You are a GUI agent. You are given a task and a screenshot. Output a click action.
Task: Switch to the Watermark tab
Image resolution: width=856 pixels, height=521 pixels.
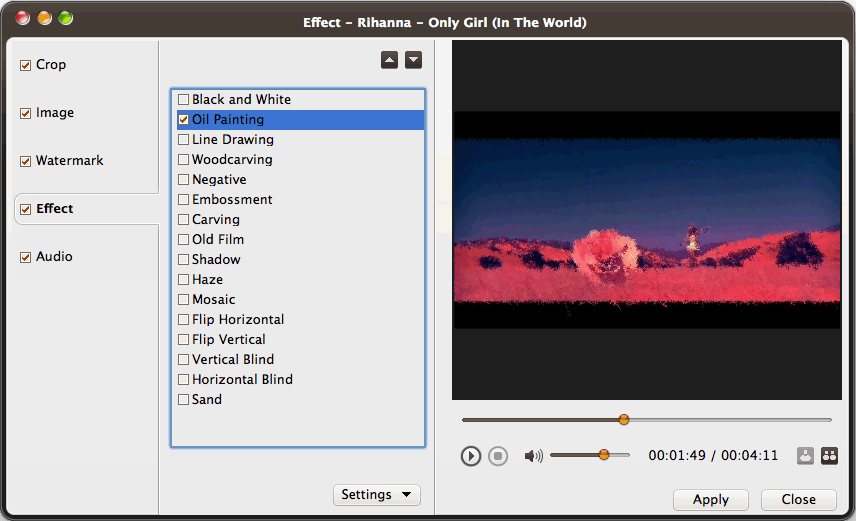[69, 161]
